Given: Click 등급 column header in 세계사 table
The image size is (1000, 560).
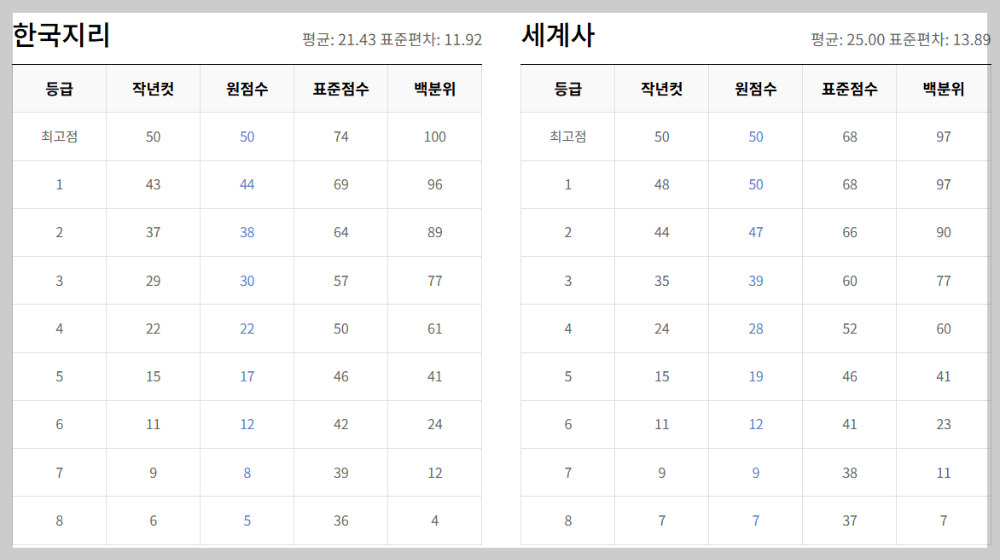Looking at the screenshot, I should [568, 89].
